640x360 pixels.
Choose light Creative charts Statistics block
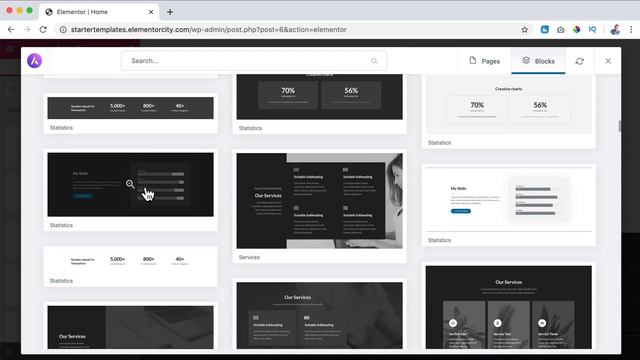click(509, 105)
